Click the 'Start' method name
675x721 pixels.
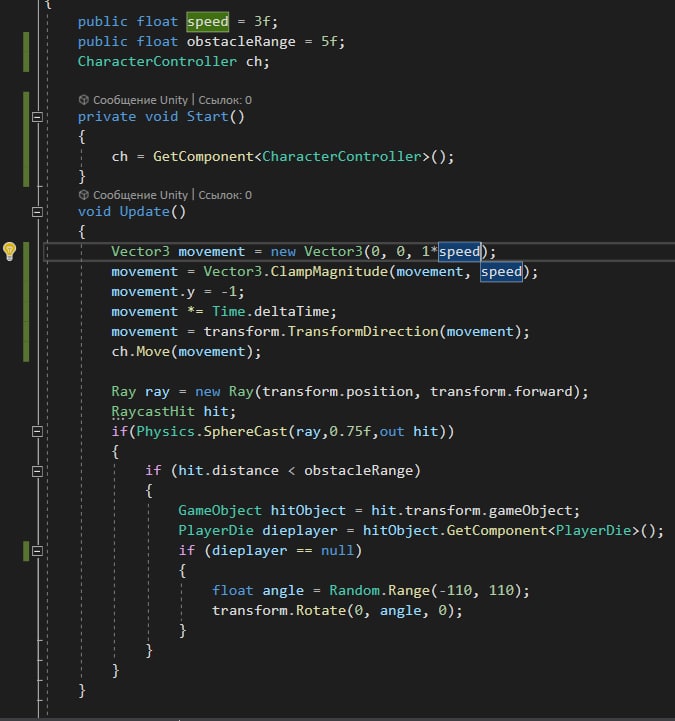(x=207, y=116)
